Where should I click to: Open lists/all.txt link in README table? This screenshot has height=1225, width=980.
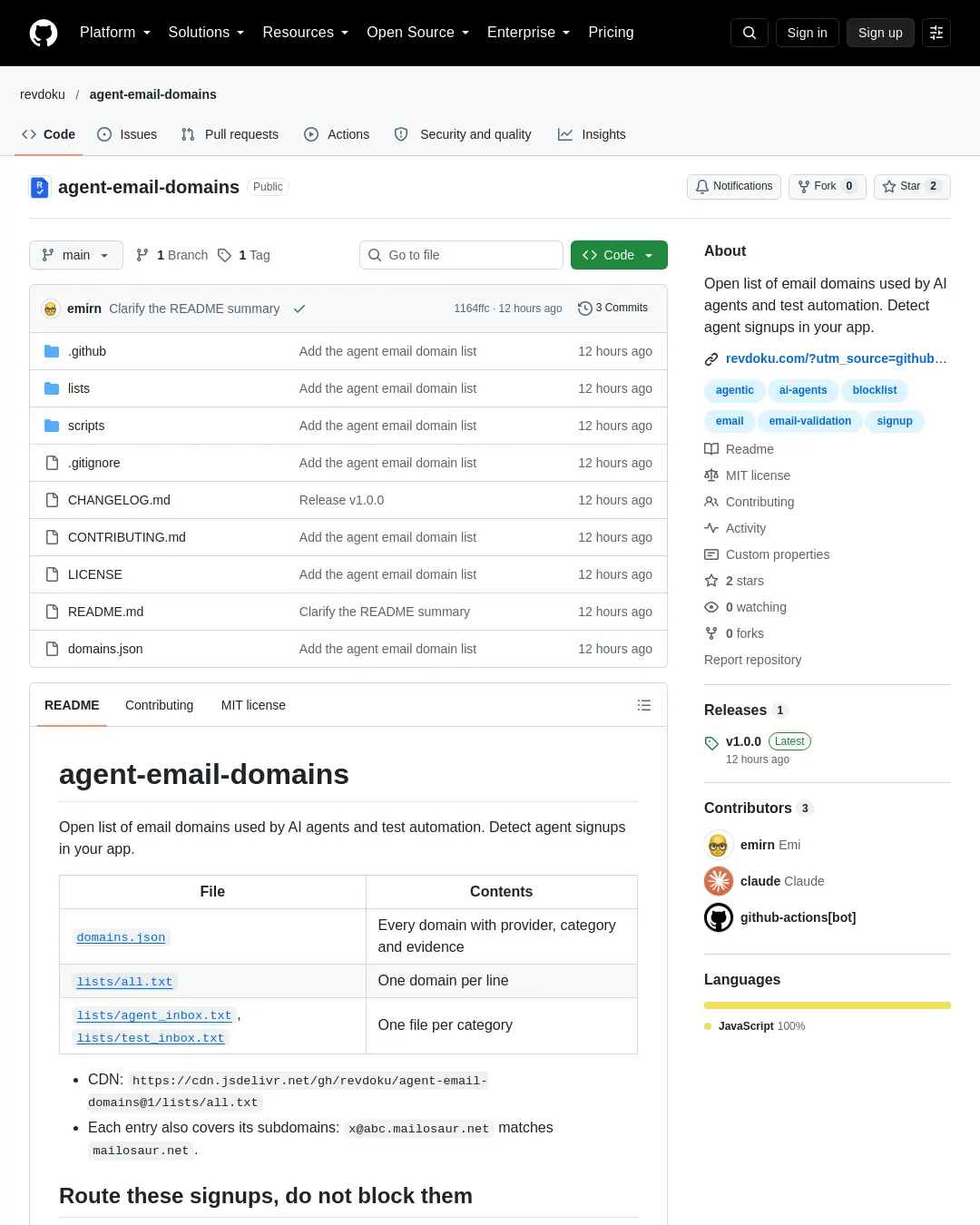tap(124, 982)
